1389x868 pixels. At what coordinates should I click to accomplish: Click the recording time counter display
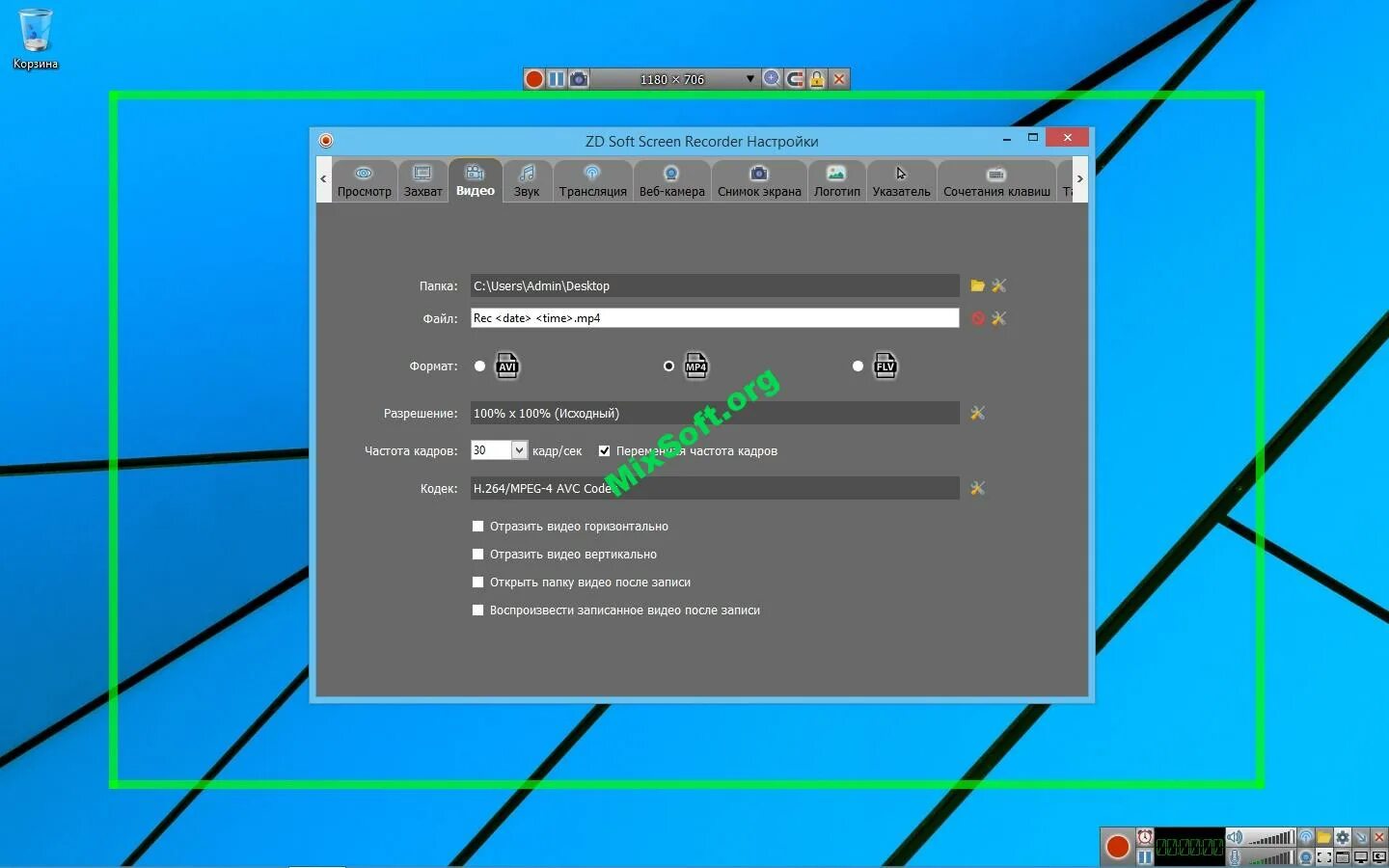(x=1189, y=847)
